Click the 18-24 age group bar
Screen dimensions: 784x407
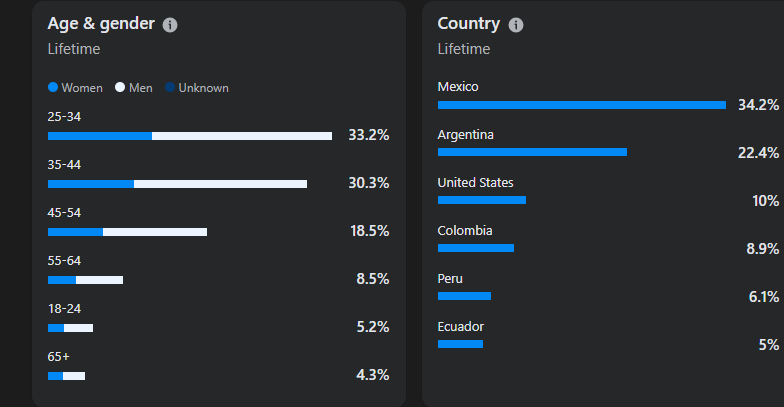point(70,328)
